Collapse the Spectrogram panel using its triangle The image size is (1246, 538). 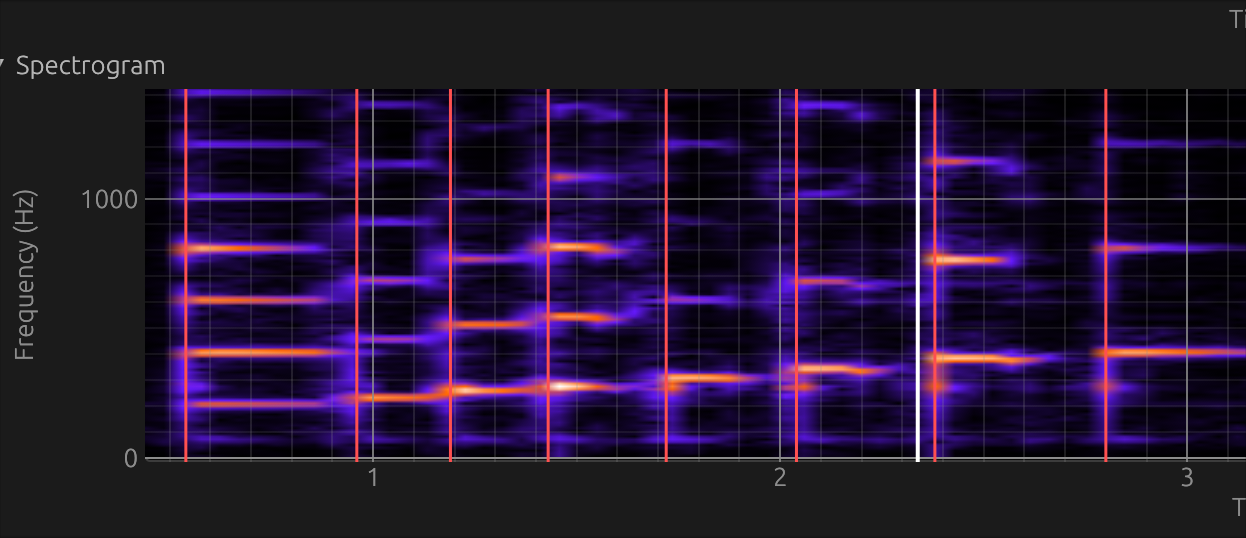3,66
